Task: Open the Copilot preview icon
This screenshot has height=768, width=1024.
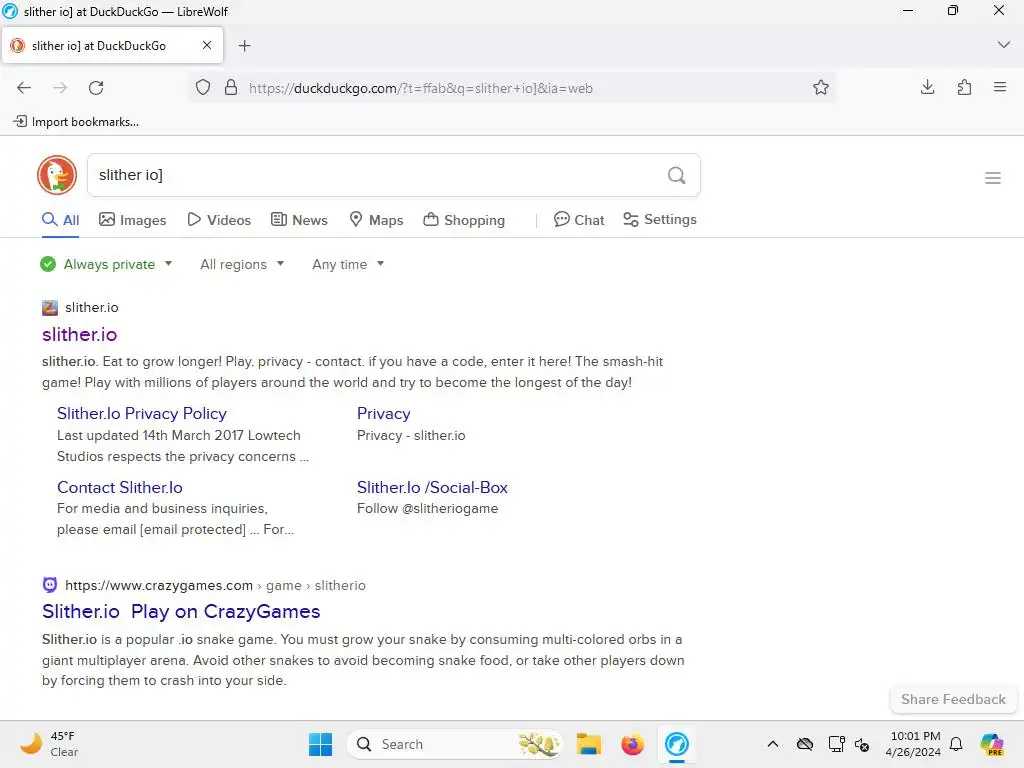Action: 992,744
